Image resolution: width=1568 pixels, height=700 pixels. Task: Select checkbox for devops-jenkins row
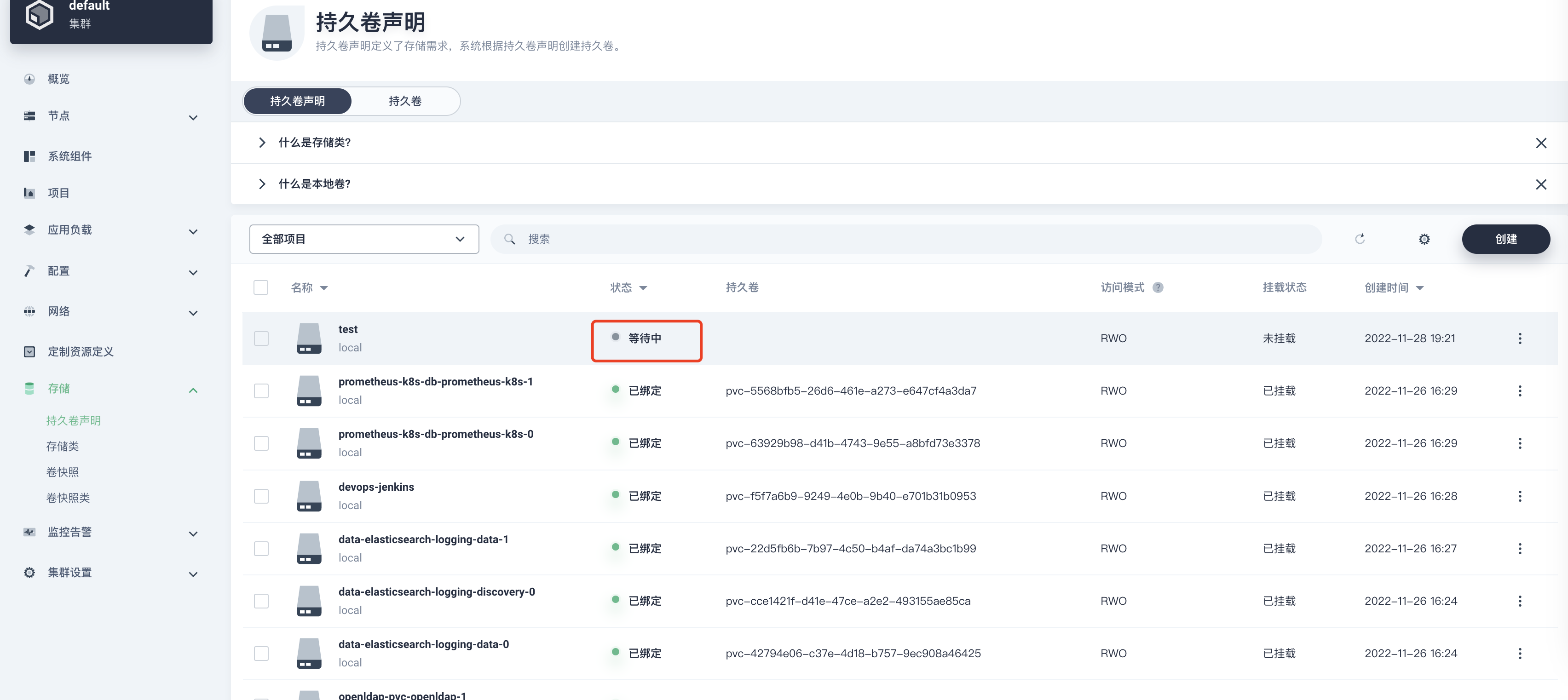click(261, 496)
